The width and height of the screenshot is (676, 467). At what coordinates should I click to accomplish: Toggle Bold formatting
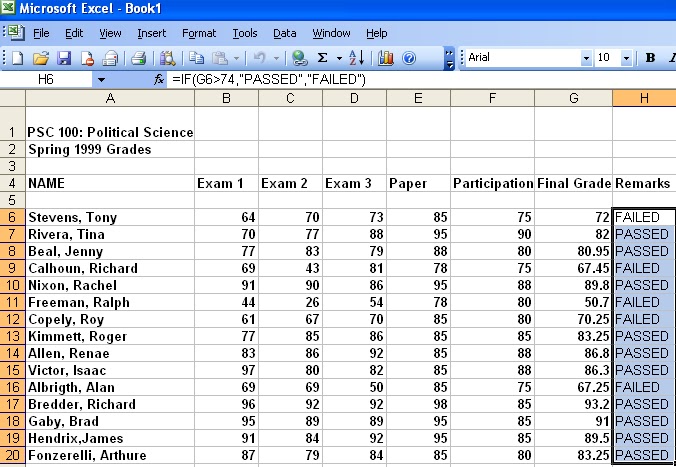650,58
